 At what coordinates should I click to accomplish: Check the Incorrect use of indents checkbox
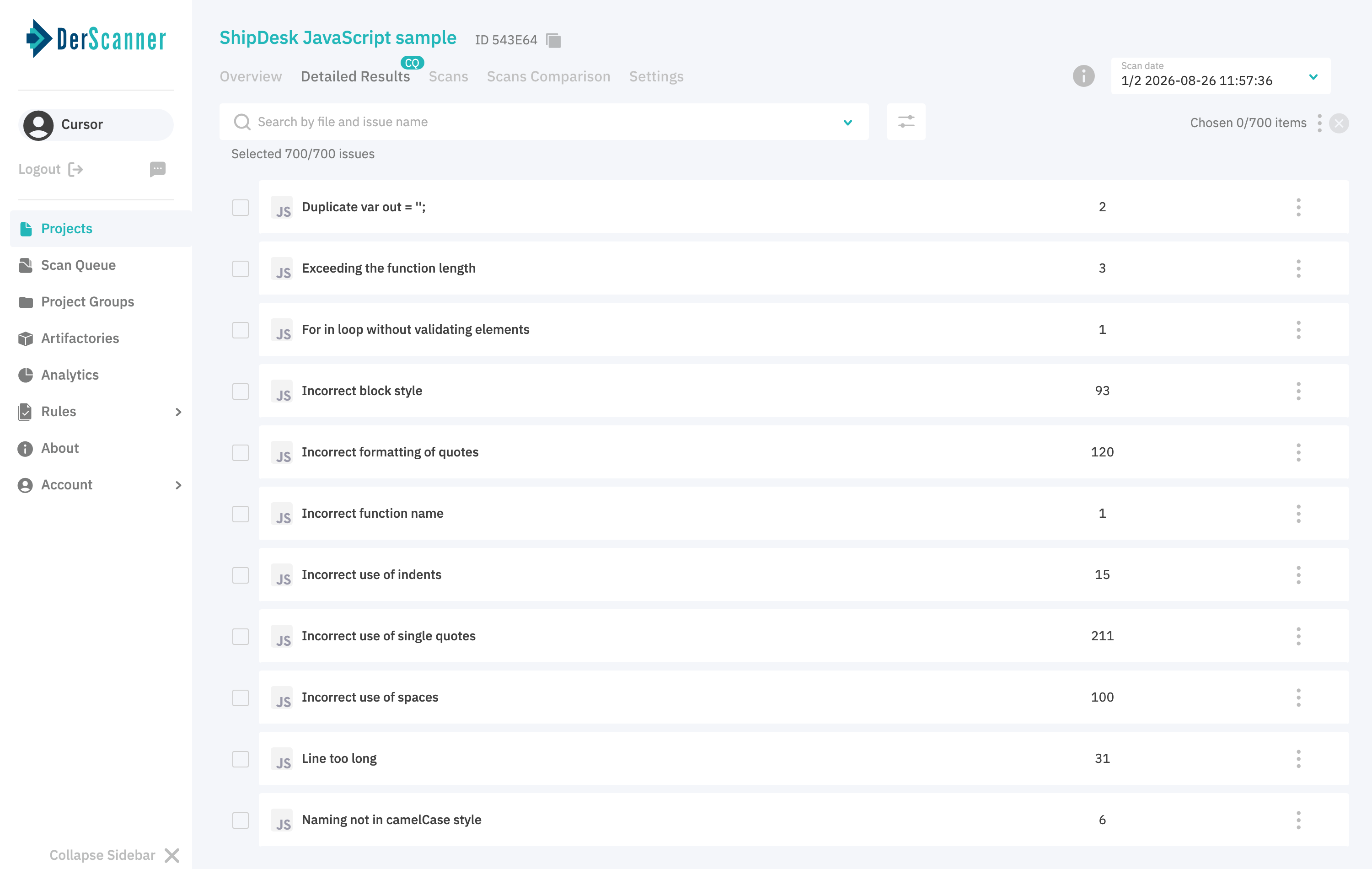pyautogui.click(x=241, y=575)
